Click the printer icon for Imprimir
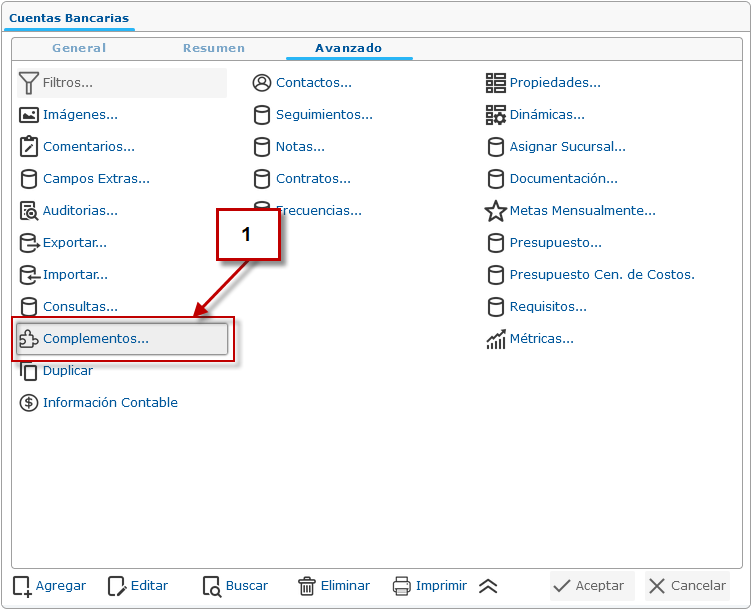The height and width of the screenshot is (610, 752). pyautogui.click(x=402, y=587)
